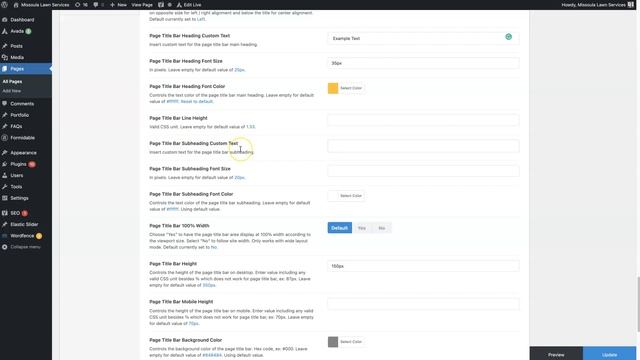Click the Wordfence icon in sidebar
This screenshot has width=640, height=360.
[4, 236]
